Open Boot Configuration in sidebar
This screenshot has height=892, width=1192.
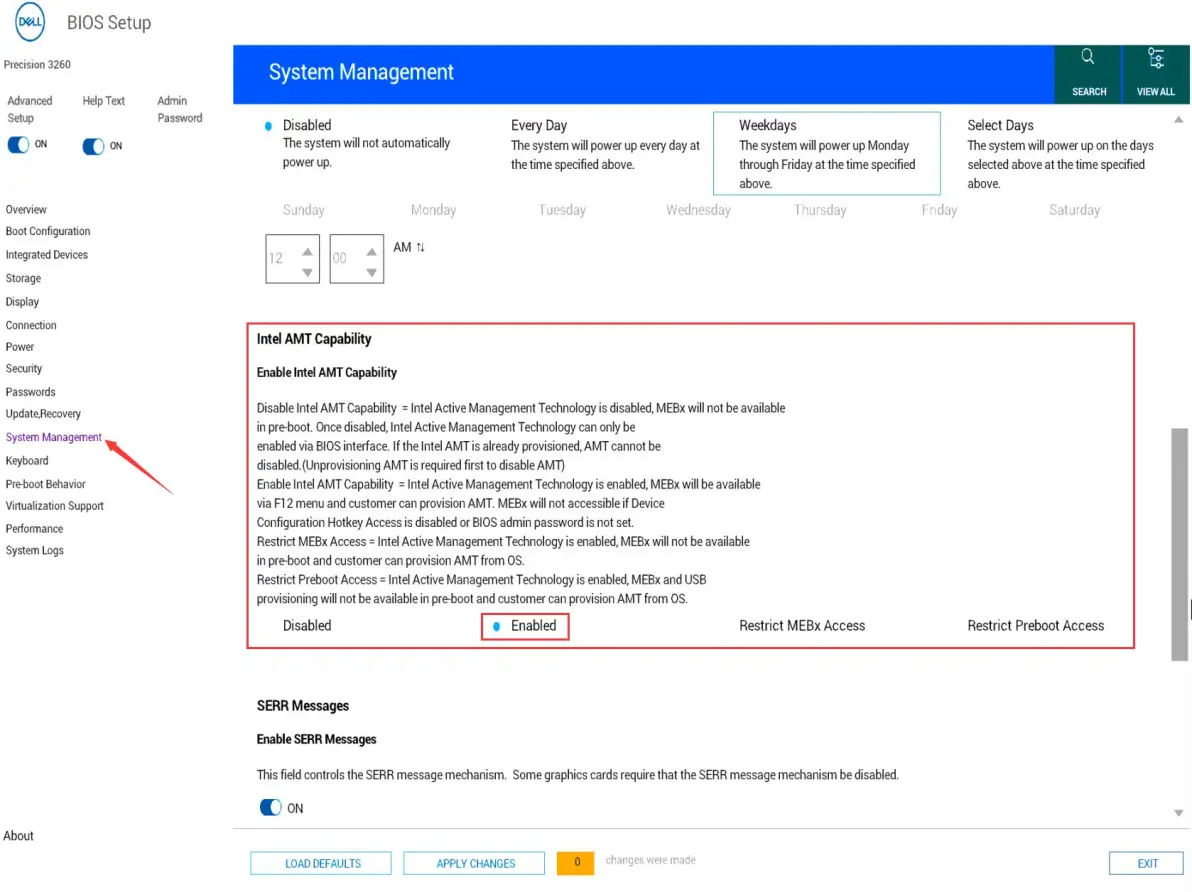tap(48, 232)
